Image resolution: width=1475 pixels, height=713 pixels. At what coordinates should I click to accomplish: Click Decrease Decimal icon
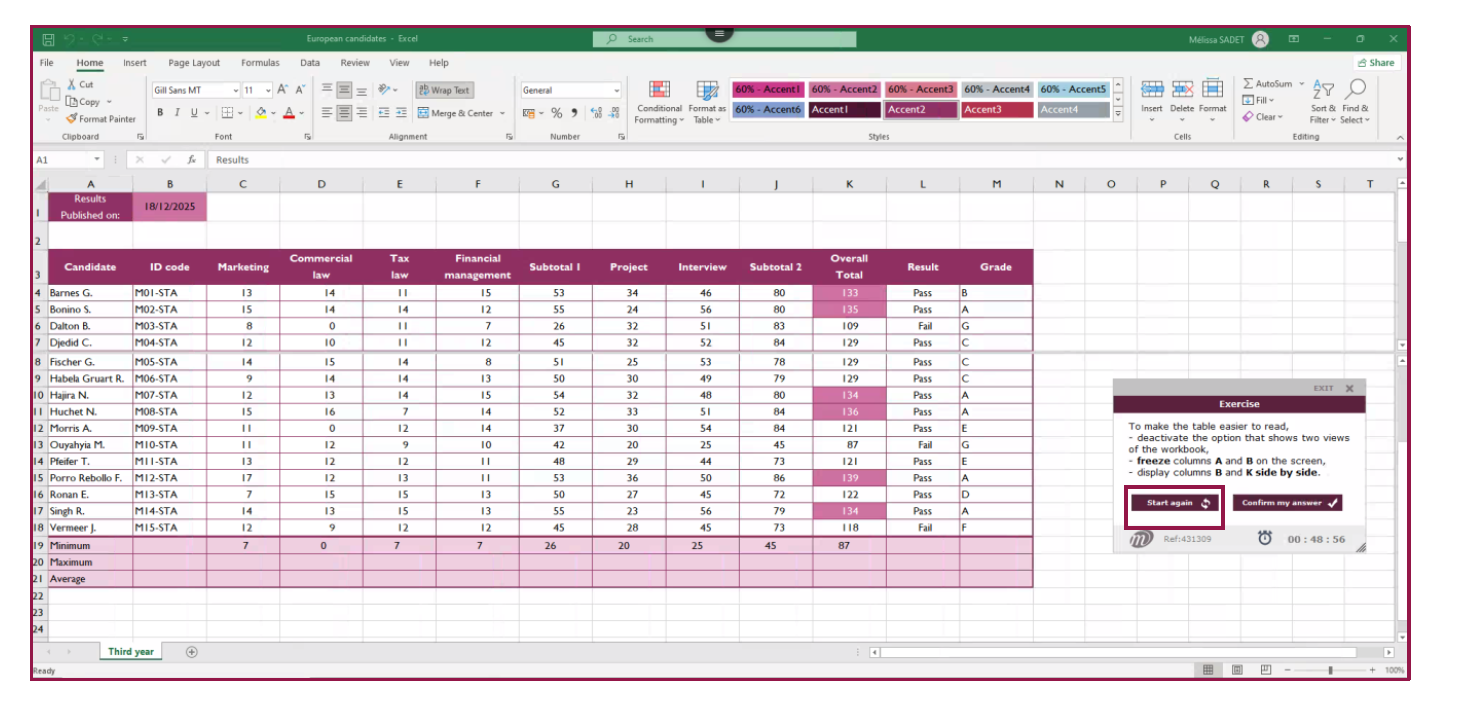(x=614, y=113)
